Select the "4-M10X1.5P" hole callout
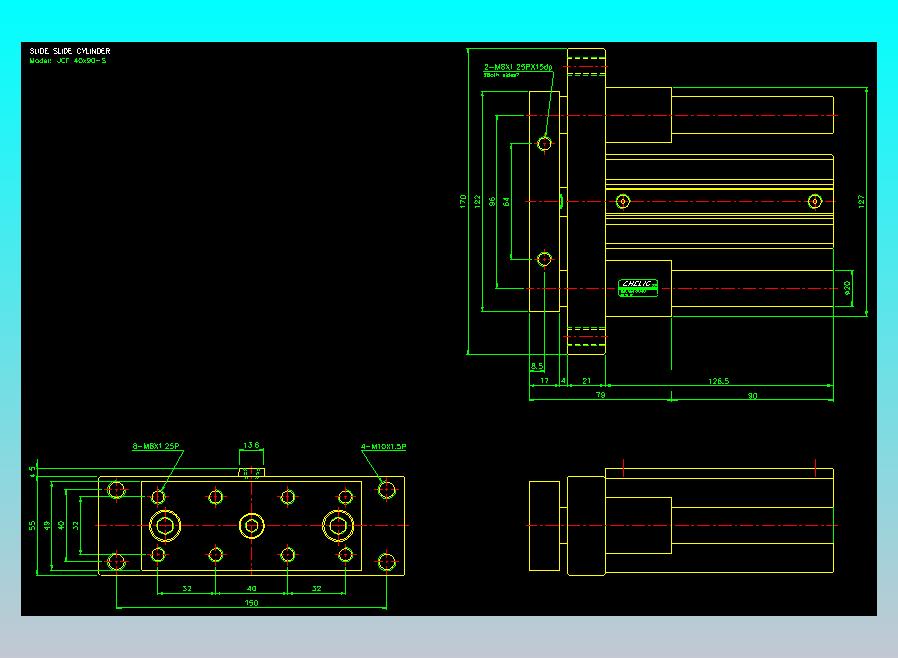Viewport: 898px width, 658px height. tap(384, 447)
